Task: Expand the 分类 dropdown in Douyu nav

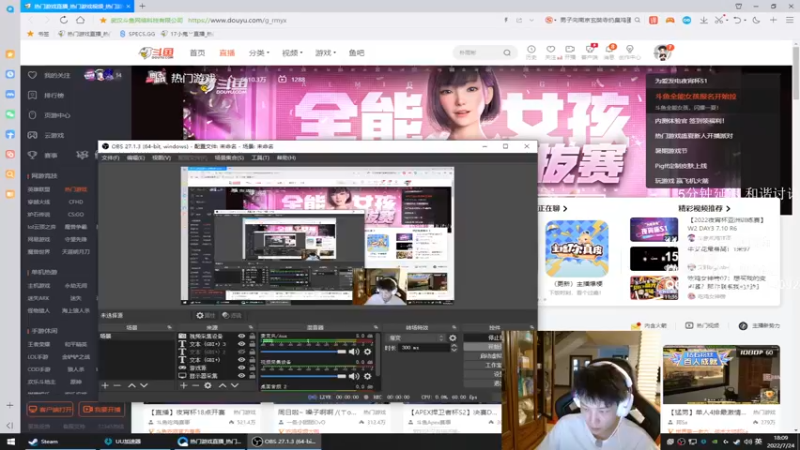Action: 259,53
